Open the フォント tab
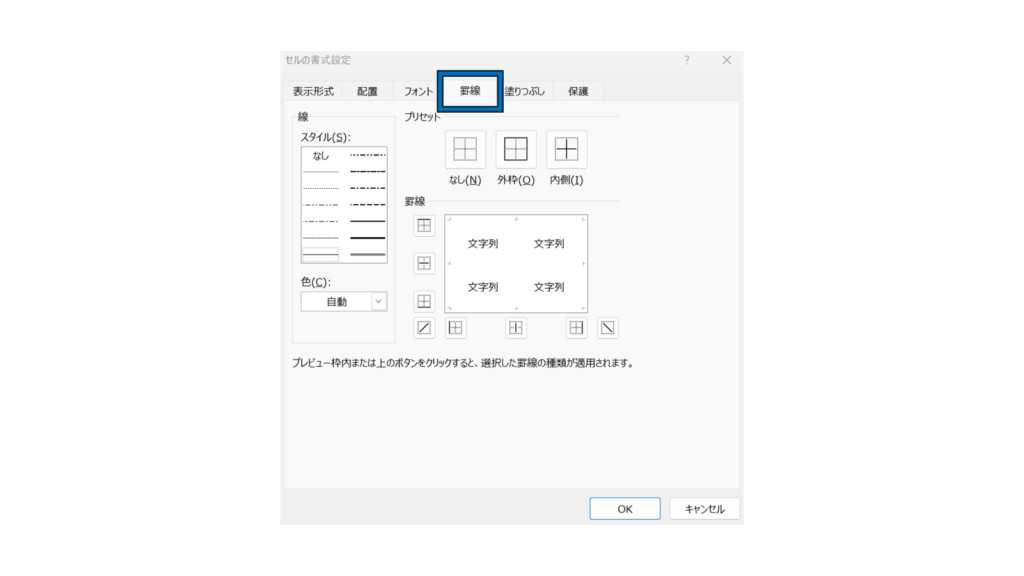The width and height of the screenshot is (1024, 576). 419,91
